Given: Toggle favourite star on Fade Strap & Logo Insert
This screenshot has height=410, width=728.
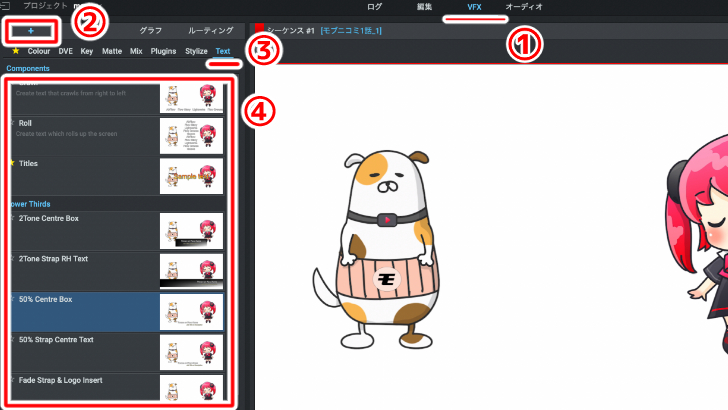Looking at the screenshot, I should [x=13, y=380].
